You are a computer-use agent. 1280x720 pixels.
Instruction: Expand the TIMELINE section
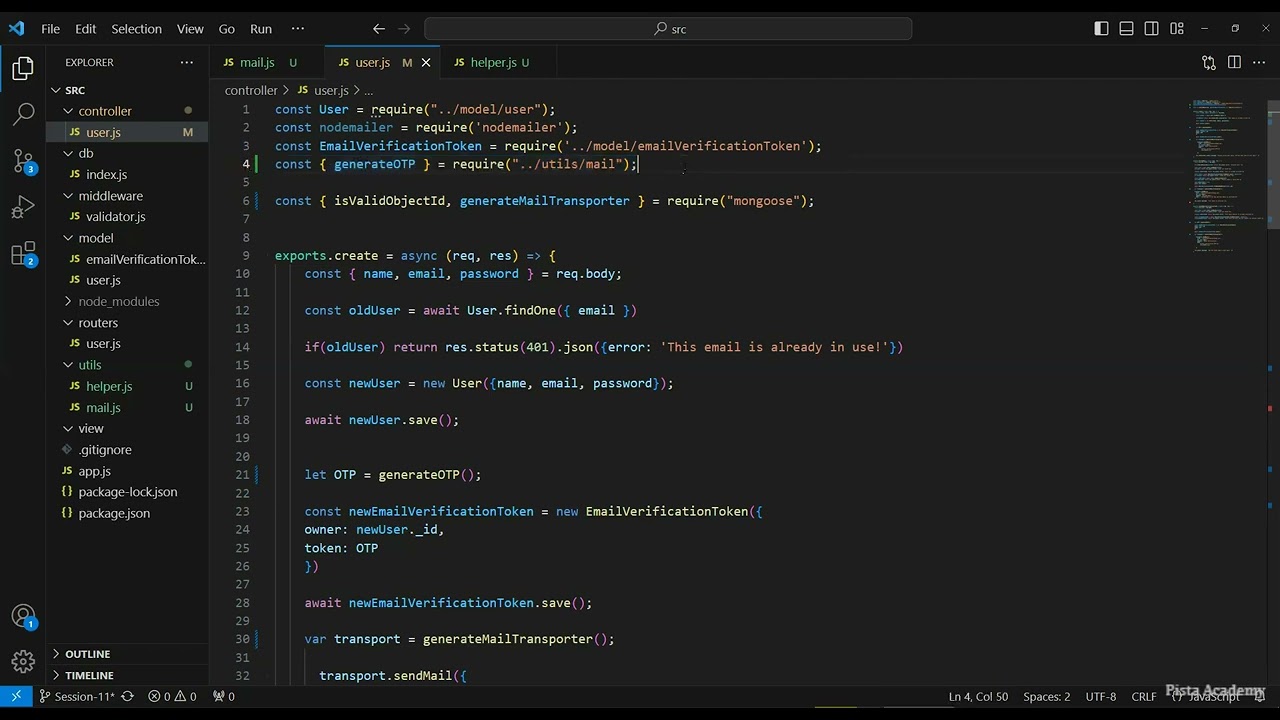point(127,675)
